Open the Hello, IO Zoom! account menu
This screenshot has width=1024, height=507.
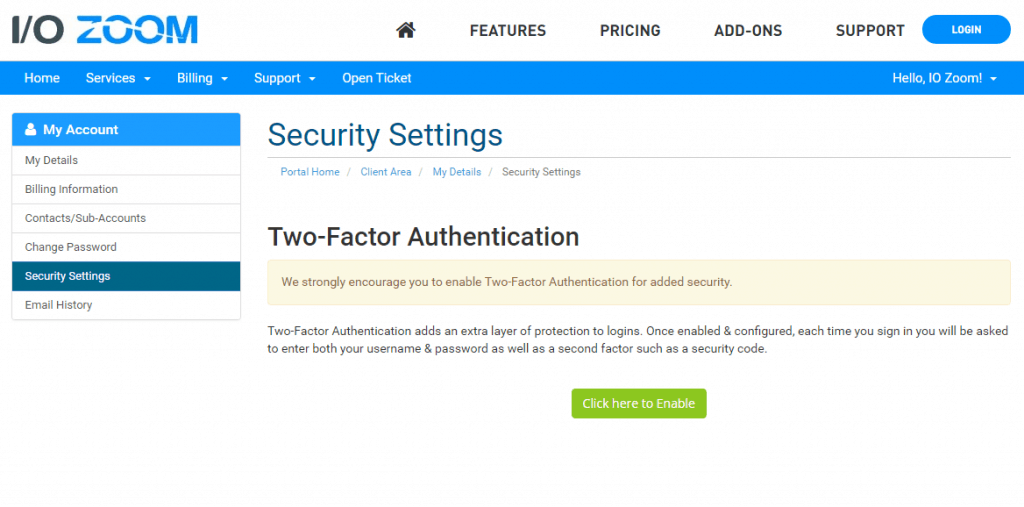[x=944, y=78]
